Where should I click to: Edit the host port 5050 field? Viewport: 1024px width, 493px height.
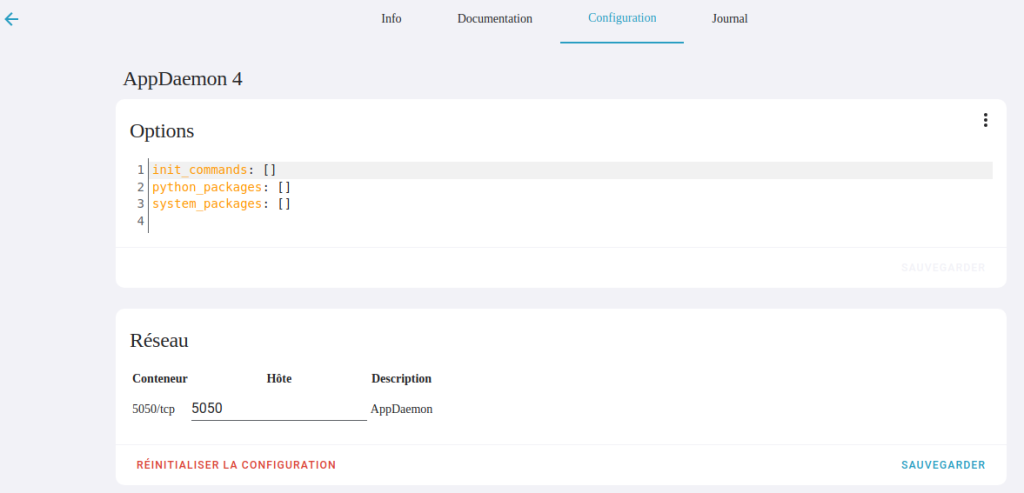pos(279,409)
